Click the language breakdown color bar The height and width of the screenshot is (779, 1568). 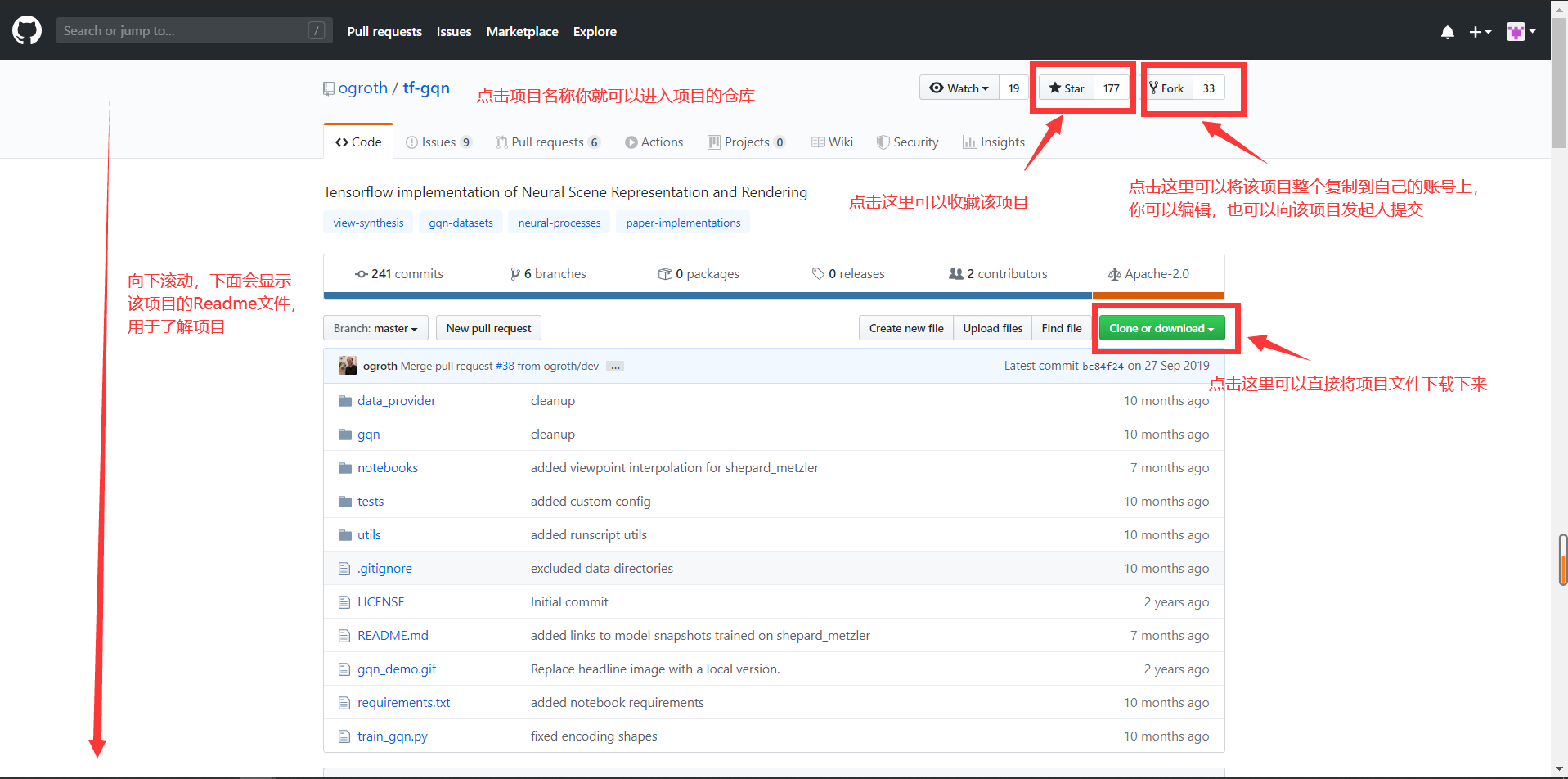774,296
